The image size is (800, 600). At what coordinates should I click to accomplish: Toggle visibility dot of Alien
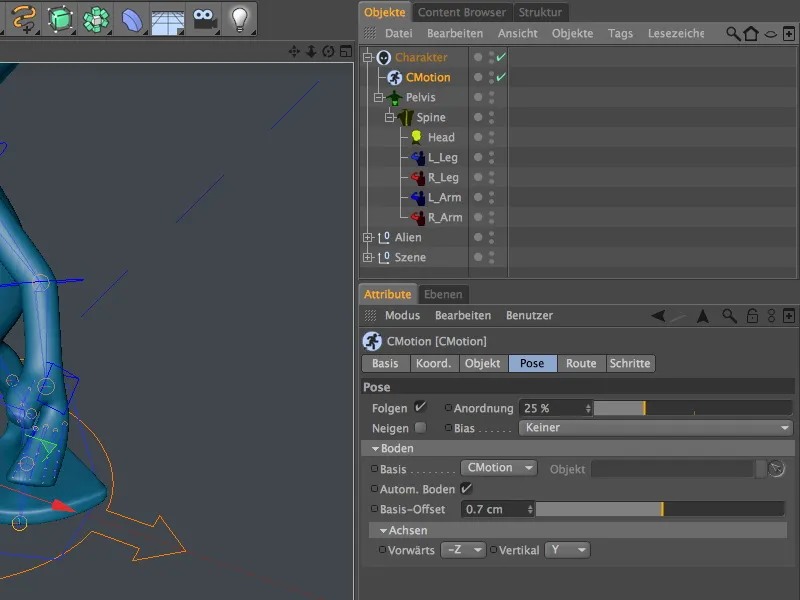(x=478, y=237)
